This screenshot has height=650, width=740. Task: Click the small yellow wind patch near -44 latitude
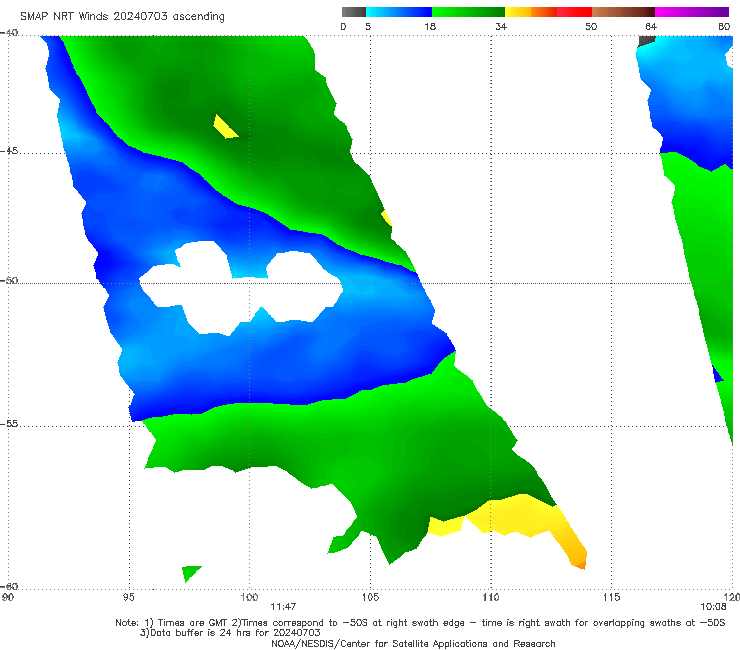(224, 127)
